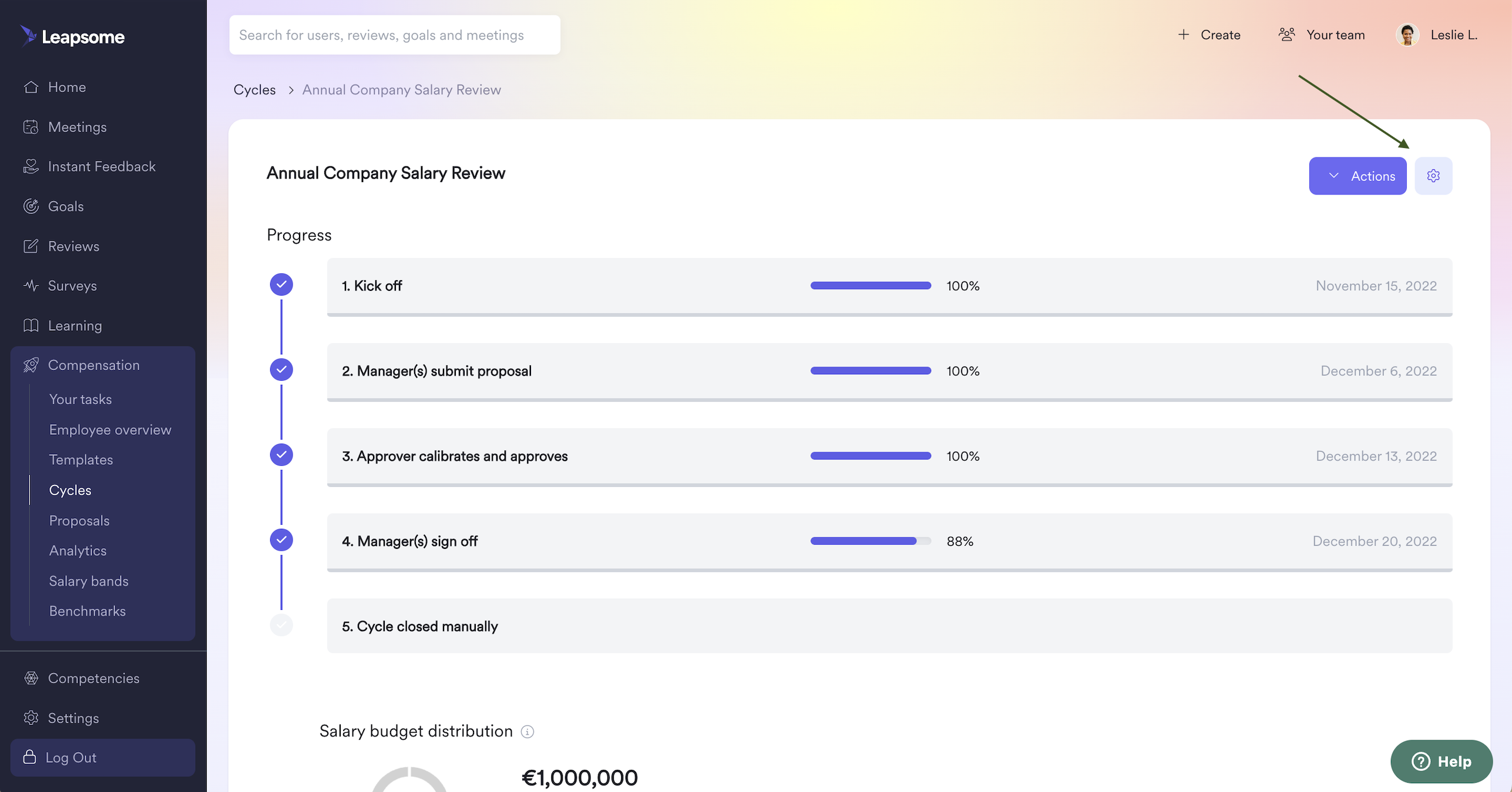1512x792 pixels.
Task: Click Leslie L. profile avatar
Action: pyautogui.click(x=1407, y=35)
